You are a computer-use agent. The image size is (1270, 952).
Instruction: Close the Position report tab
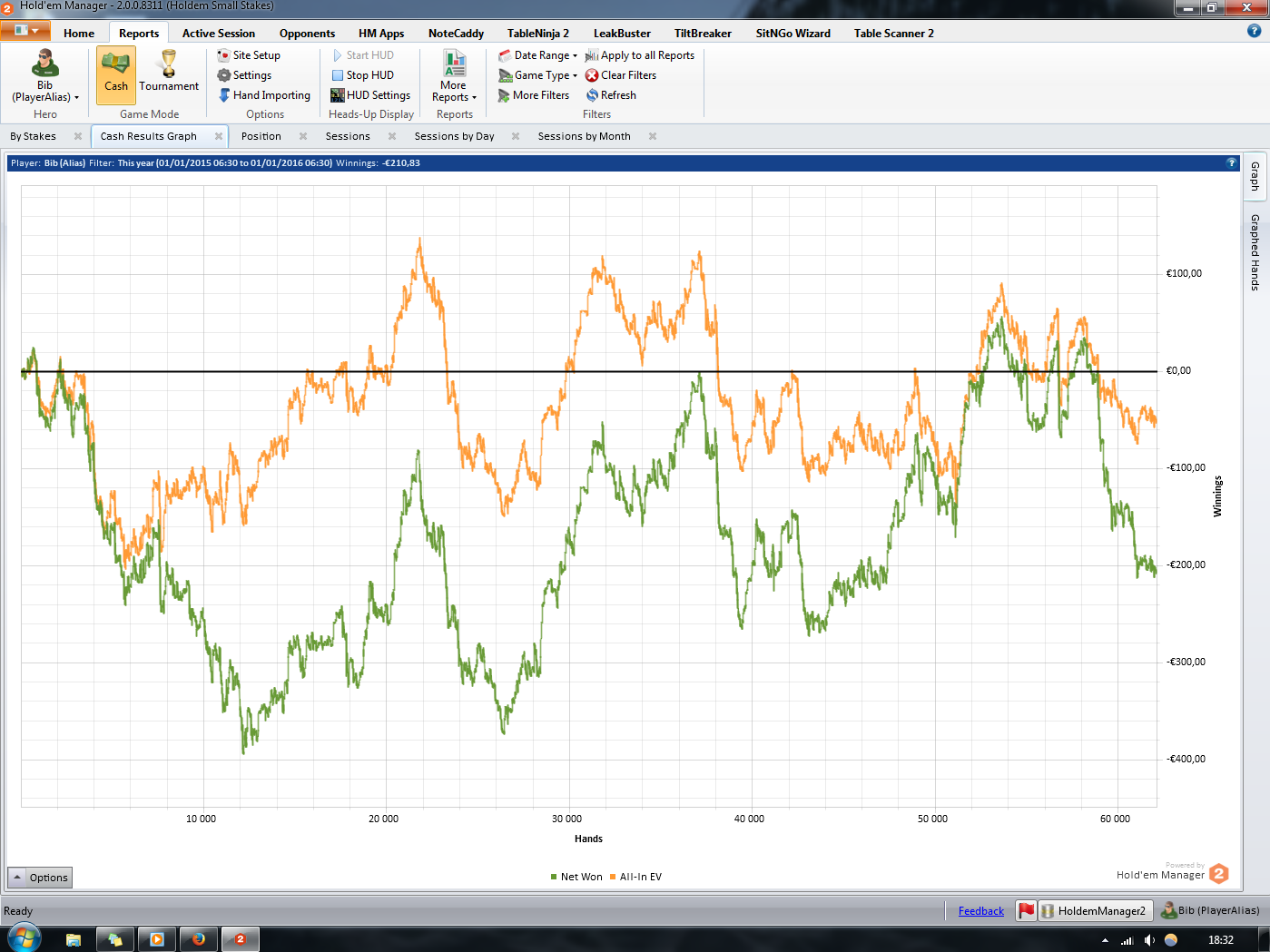pos(303,136)
